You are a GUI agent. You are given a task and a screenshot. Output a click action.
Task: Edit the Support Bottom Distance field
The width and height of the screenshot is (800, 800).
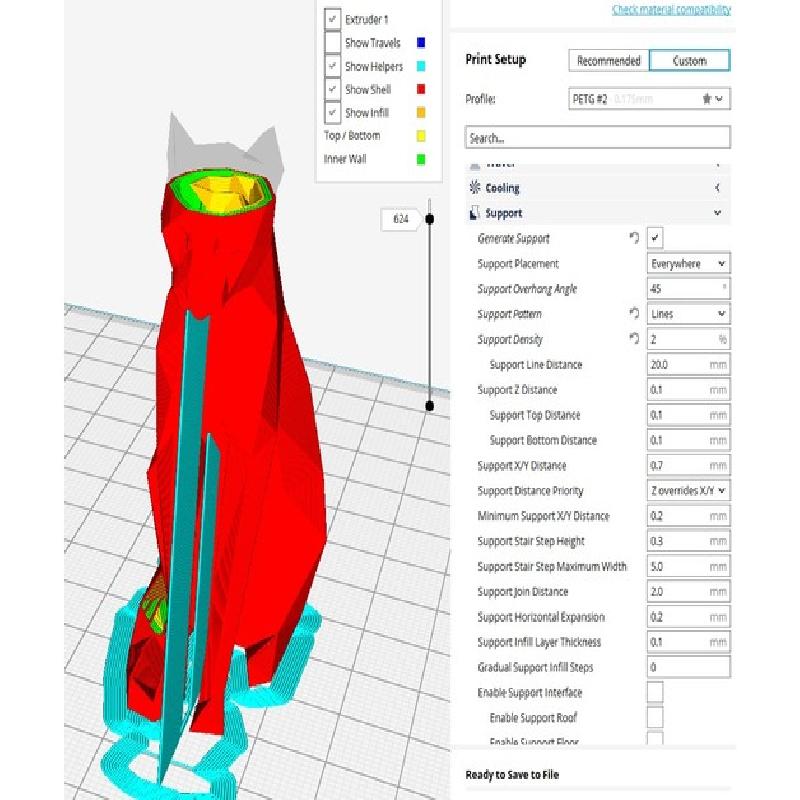[x=688, y=440]
